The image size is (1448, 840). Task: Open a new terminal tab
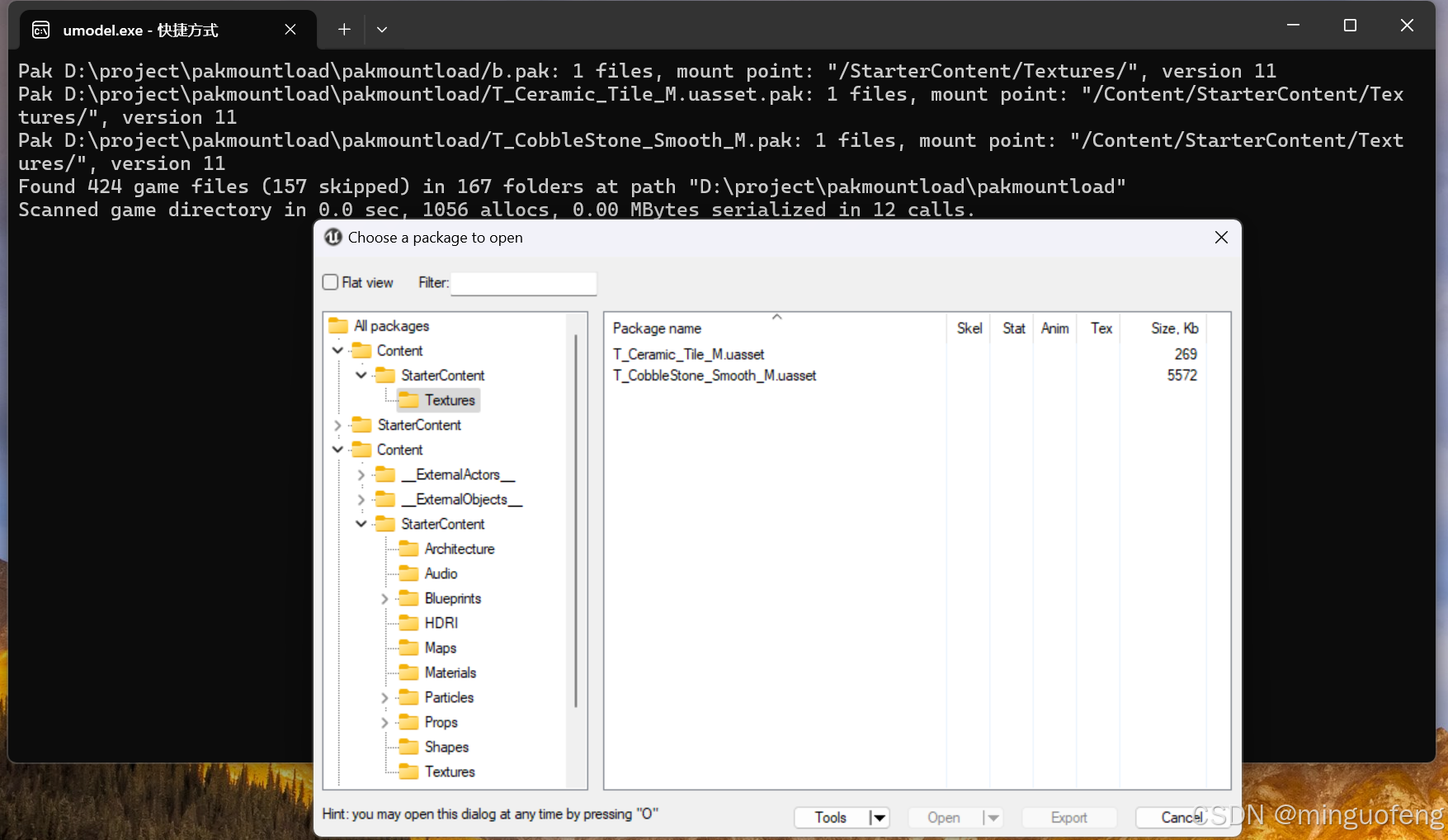344,30
